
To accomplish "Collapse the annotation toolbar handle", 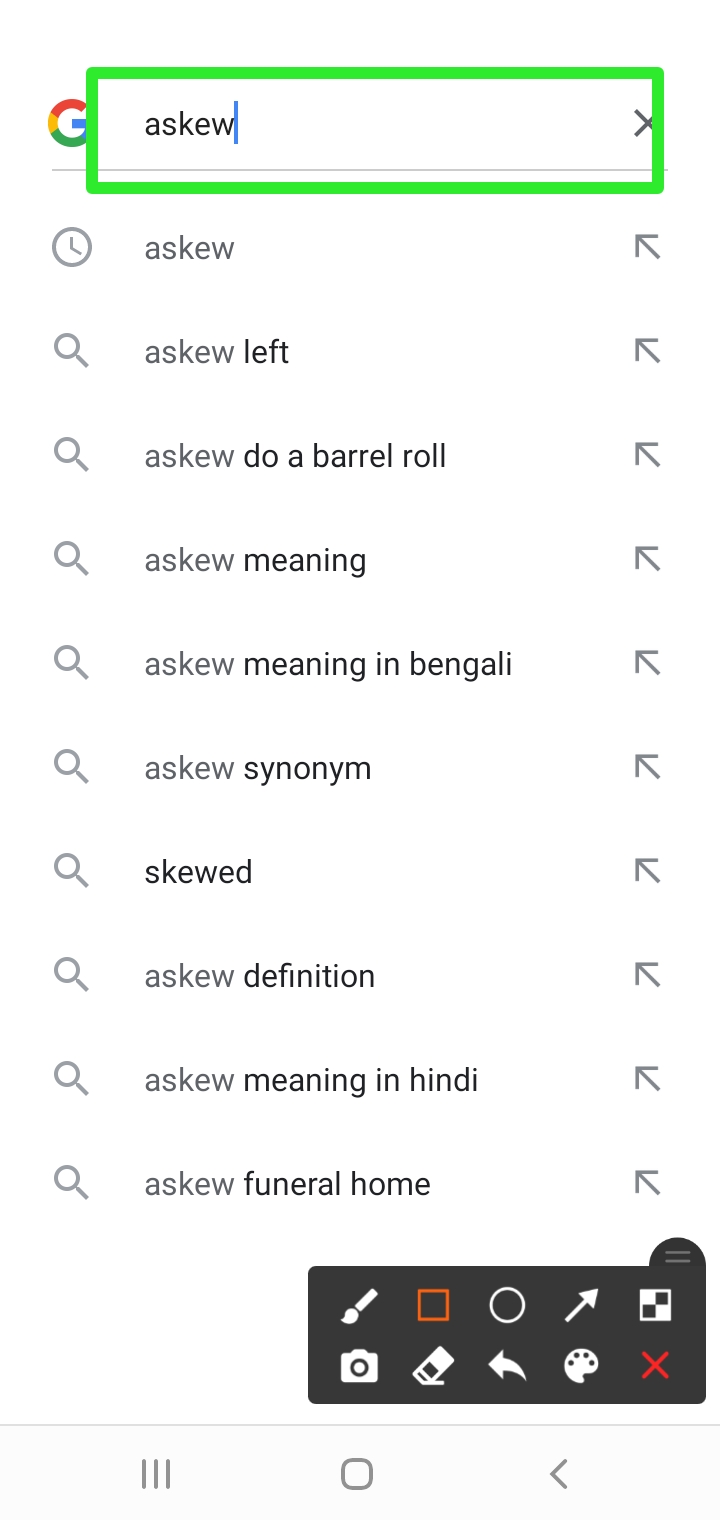I will [677, 1257].
